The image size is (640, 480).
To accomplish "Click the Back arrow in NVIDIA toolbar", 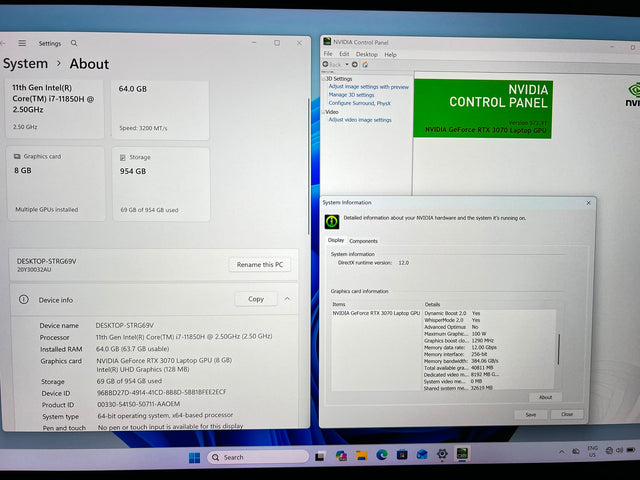I will [x=325, y=64].
